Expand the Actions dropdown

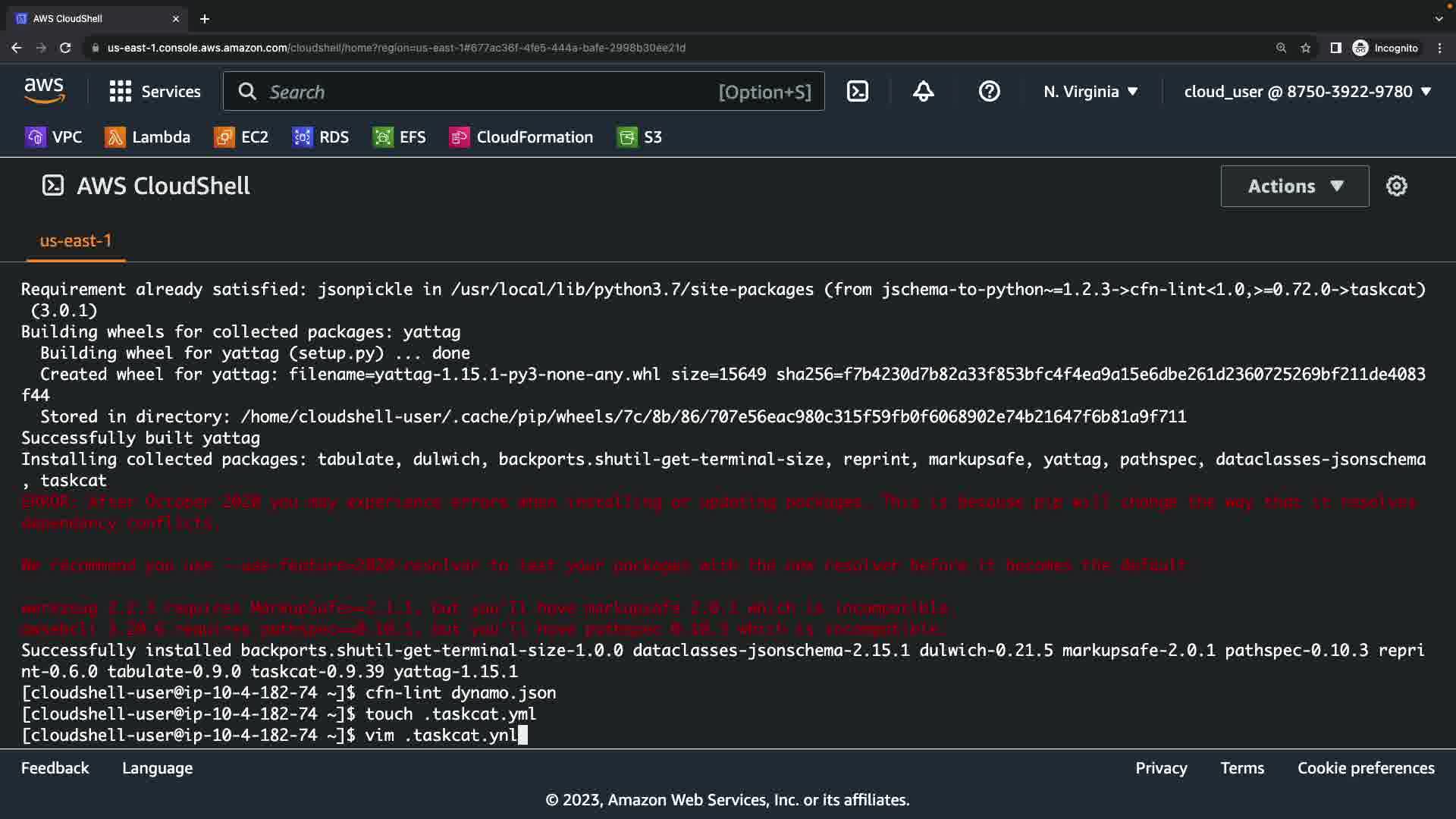click(x=1294, y=186)
